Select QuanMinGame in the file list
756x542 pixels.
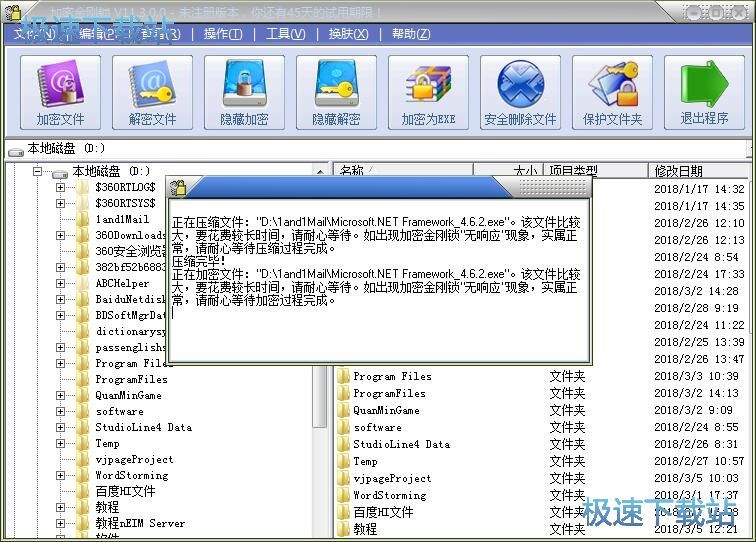[386, 410]
